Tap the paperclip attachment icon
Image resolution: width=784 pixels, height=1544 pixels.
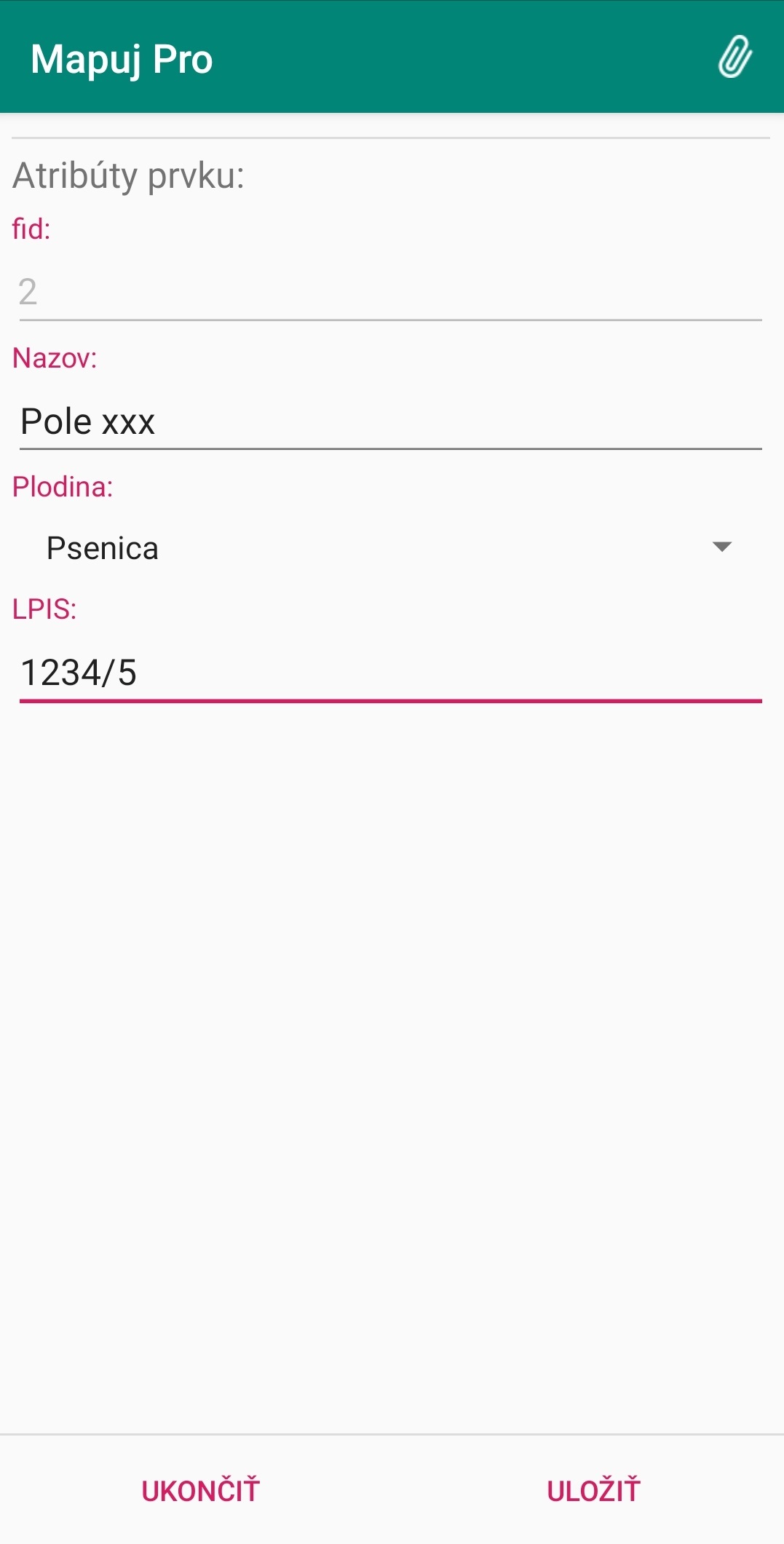pyautogui.click(x=734, y=57)
